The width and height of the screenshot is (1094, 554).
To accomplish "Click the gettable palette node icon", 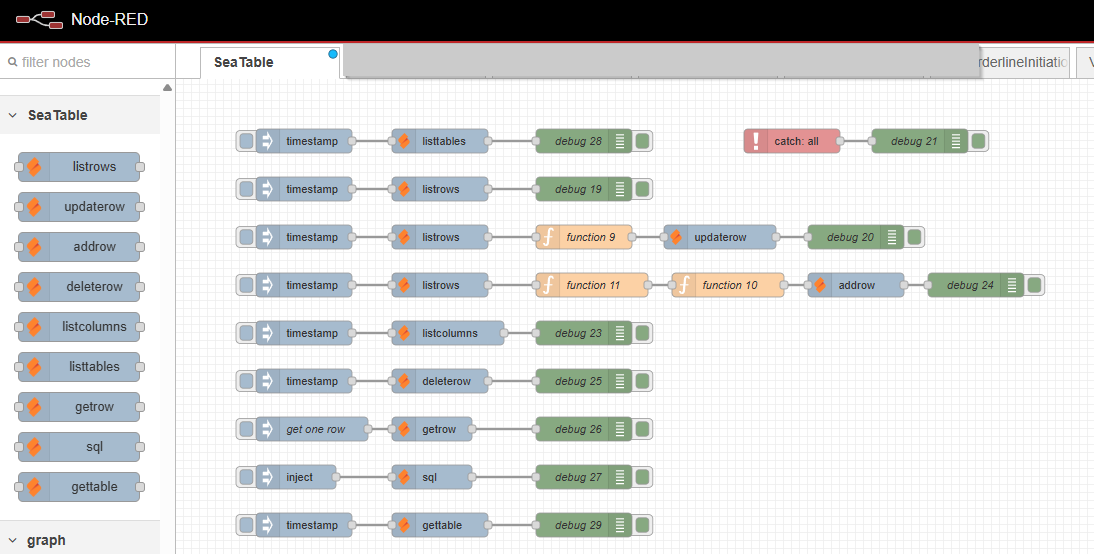I will coord(34,487).
